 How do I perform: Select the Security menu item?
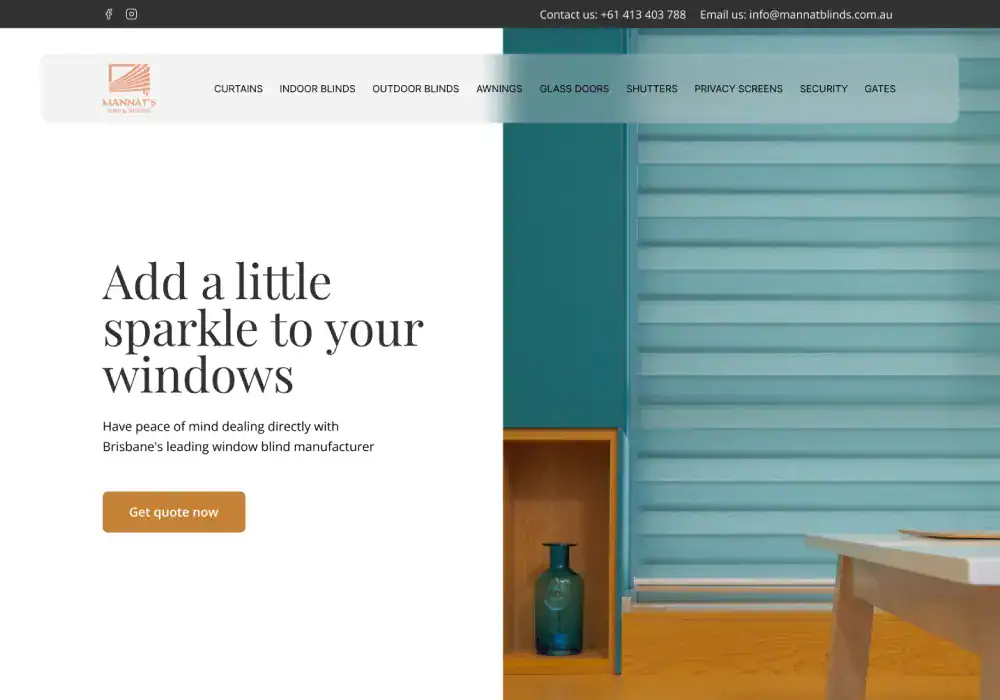pos(823,89)
